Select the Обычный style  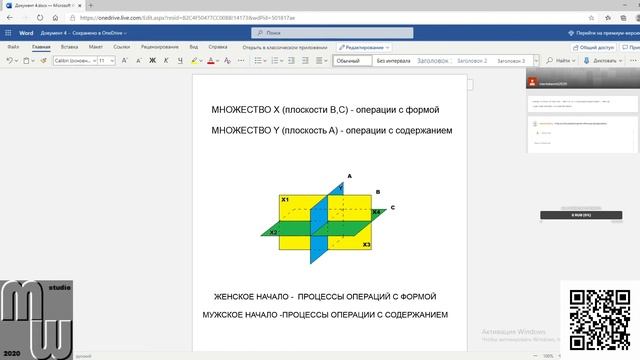(x=353, y=61)
